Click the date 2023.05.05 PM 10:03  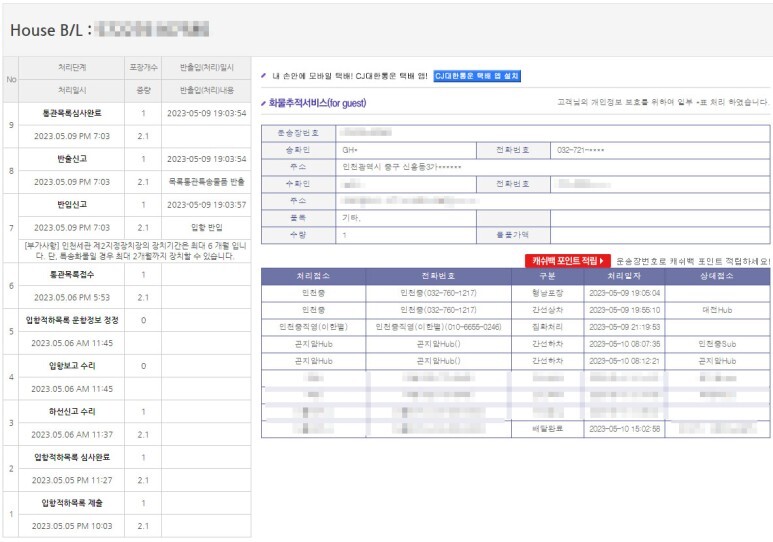(x=72, y=526)
